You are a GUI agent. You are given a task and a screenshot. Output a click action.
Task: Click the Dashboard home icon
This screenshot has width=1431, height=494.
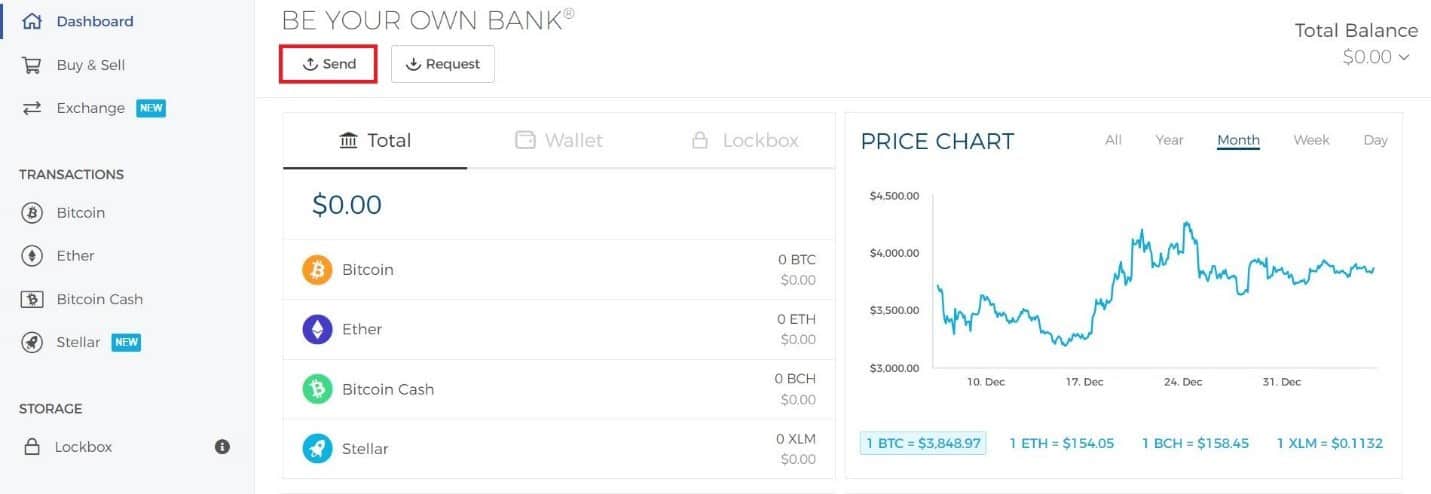32,21
